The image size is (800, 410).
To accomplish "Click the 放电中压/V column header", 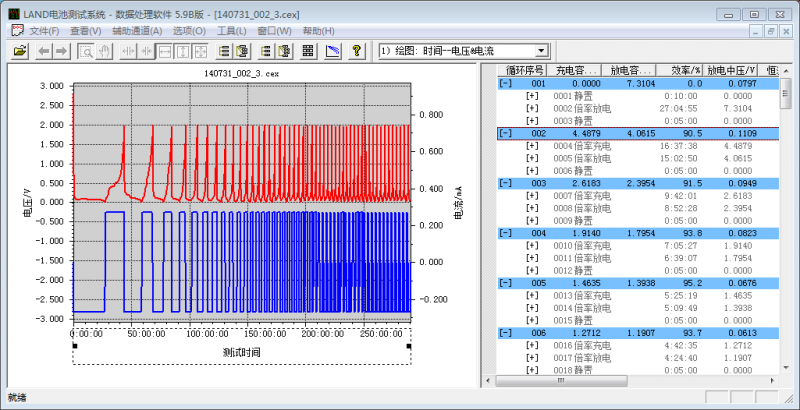I will tap(731, 70).
